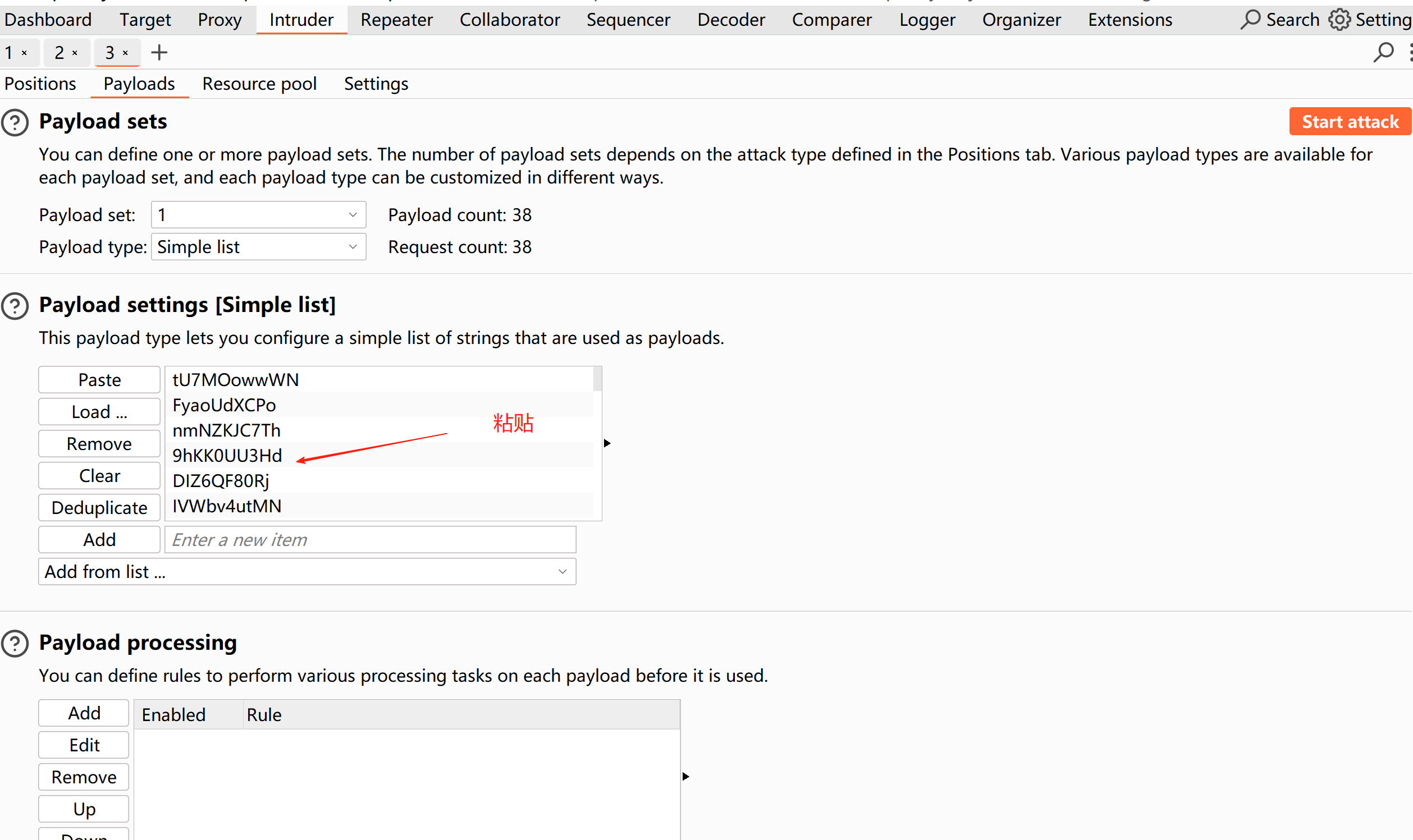Open the Repeater main tab

click(396, 20)
